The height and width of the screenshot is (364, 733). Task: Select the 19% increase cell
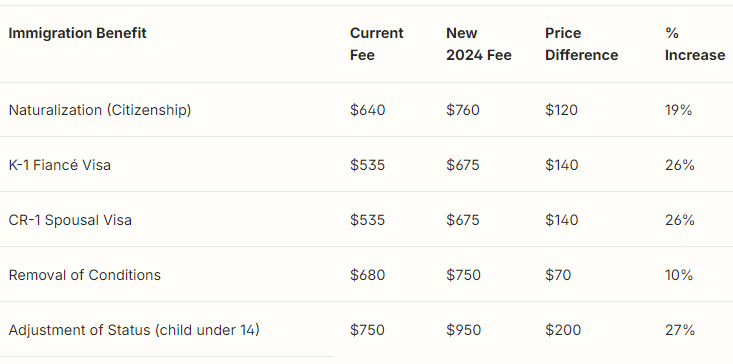[x=678, y=110]
